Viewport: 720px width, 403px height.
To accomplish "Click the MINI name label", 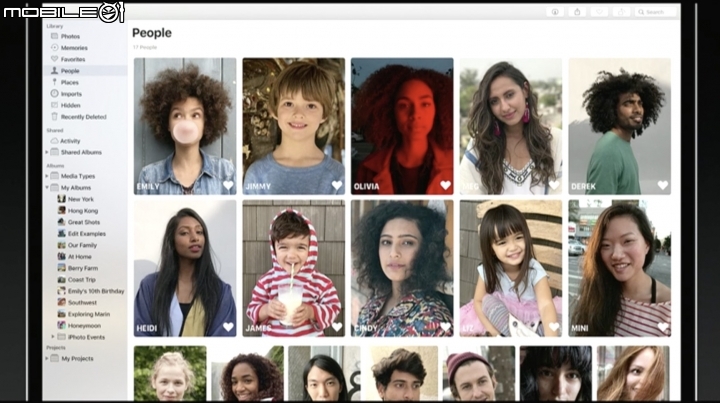I will pos(579,328).
